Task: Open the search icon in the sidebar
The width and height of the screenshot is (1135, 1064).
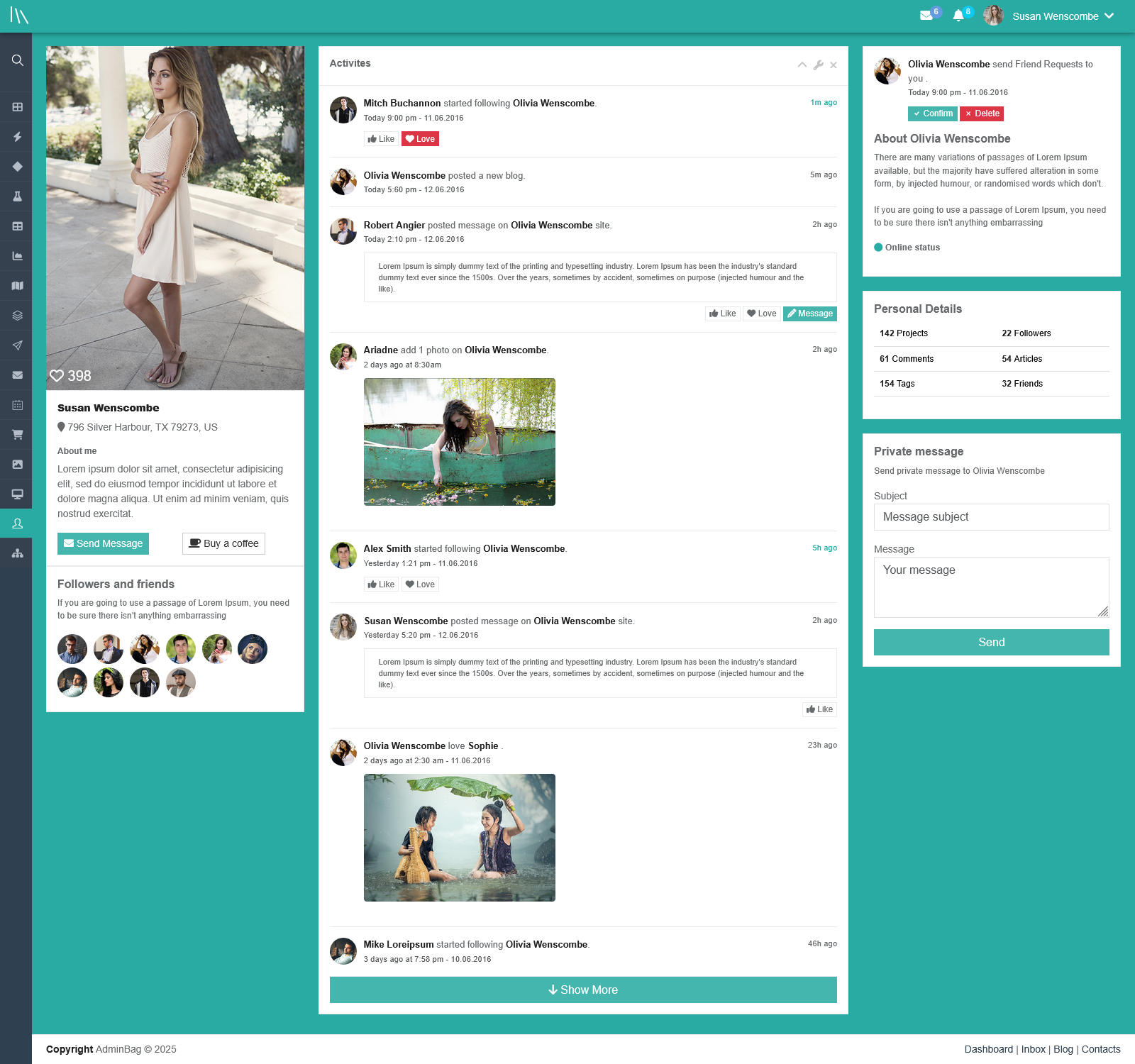Action: 18,60
